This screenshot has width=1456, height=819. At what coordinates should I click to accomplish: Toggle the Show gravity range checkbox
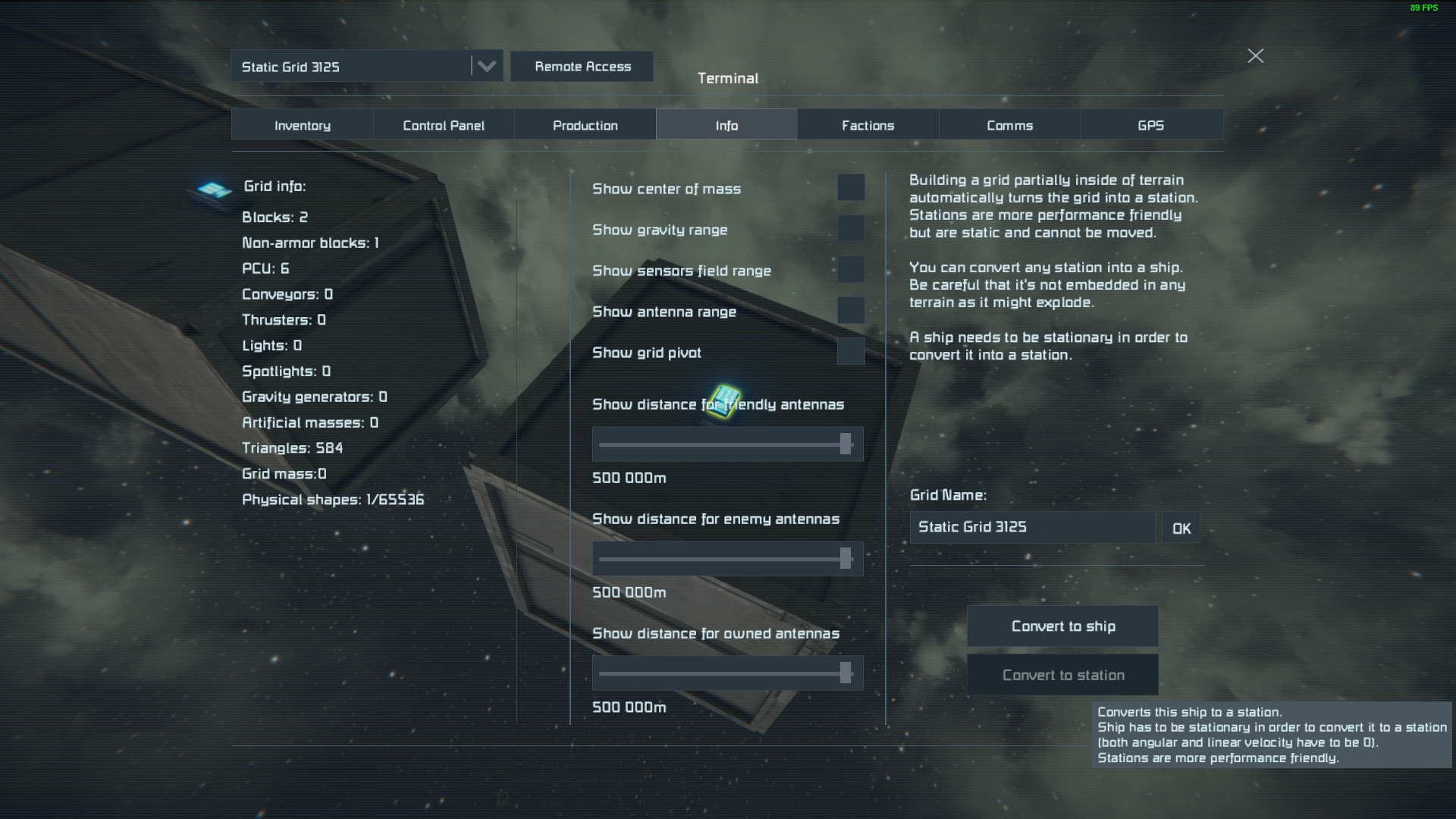pos(851,228)
